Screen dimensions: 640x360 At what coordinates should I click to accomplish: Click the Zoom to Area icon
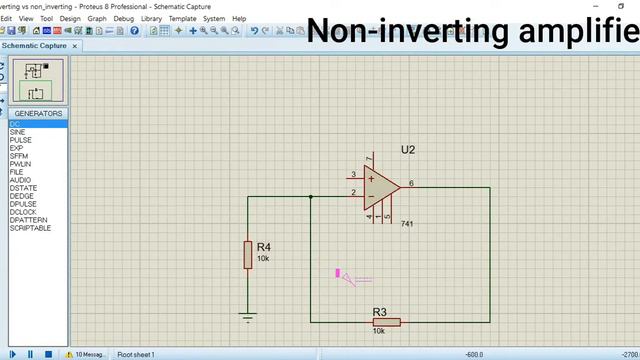[x=235, y=31]
